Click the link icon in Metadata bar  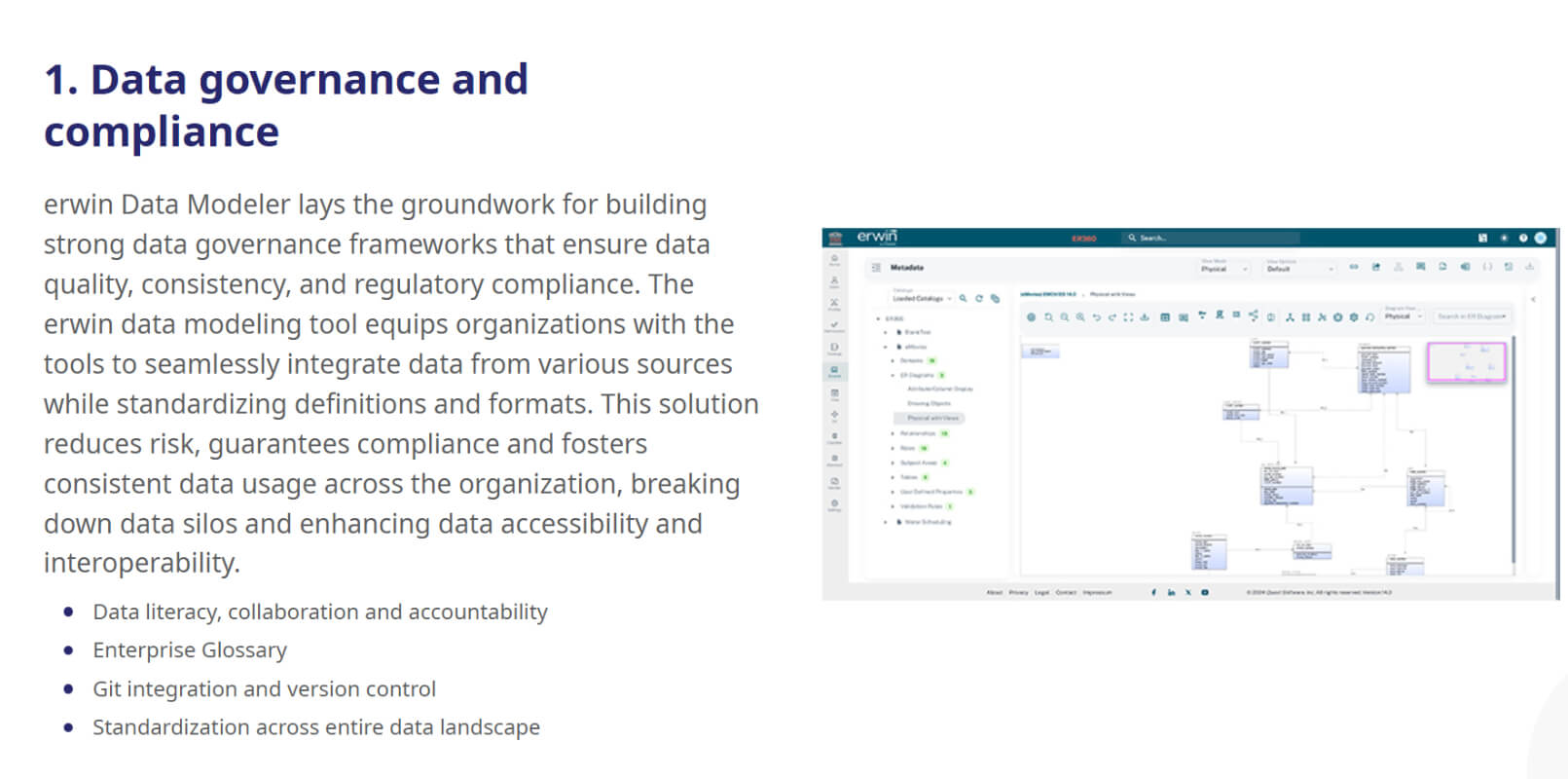tap(1354, 267)
